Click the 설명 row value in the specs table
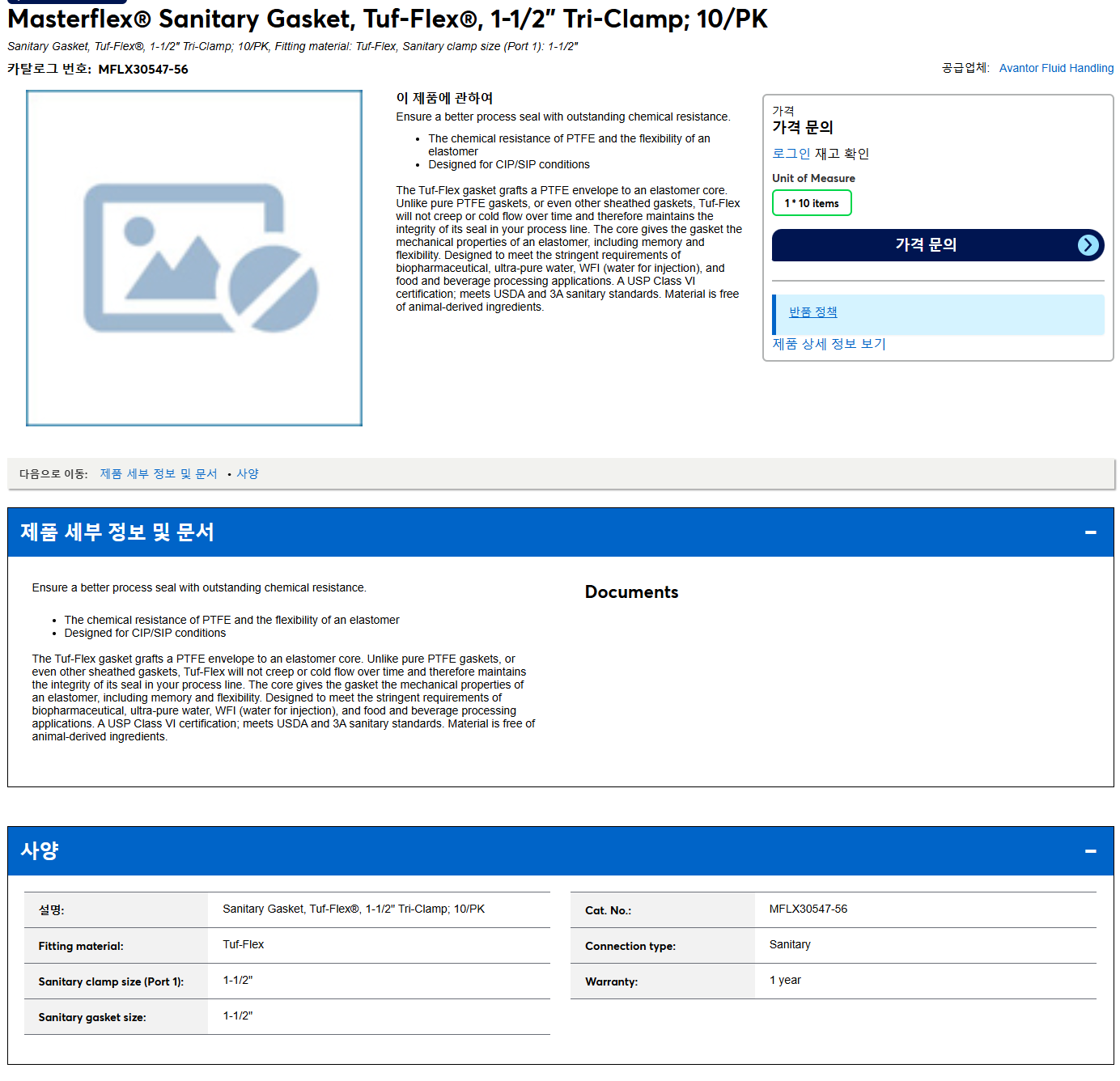This screenshot has height=1081, width=1120. [x=354, y=909]
